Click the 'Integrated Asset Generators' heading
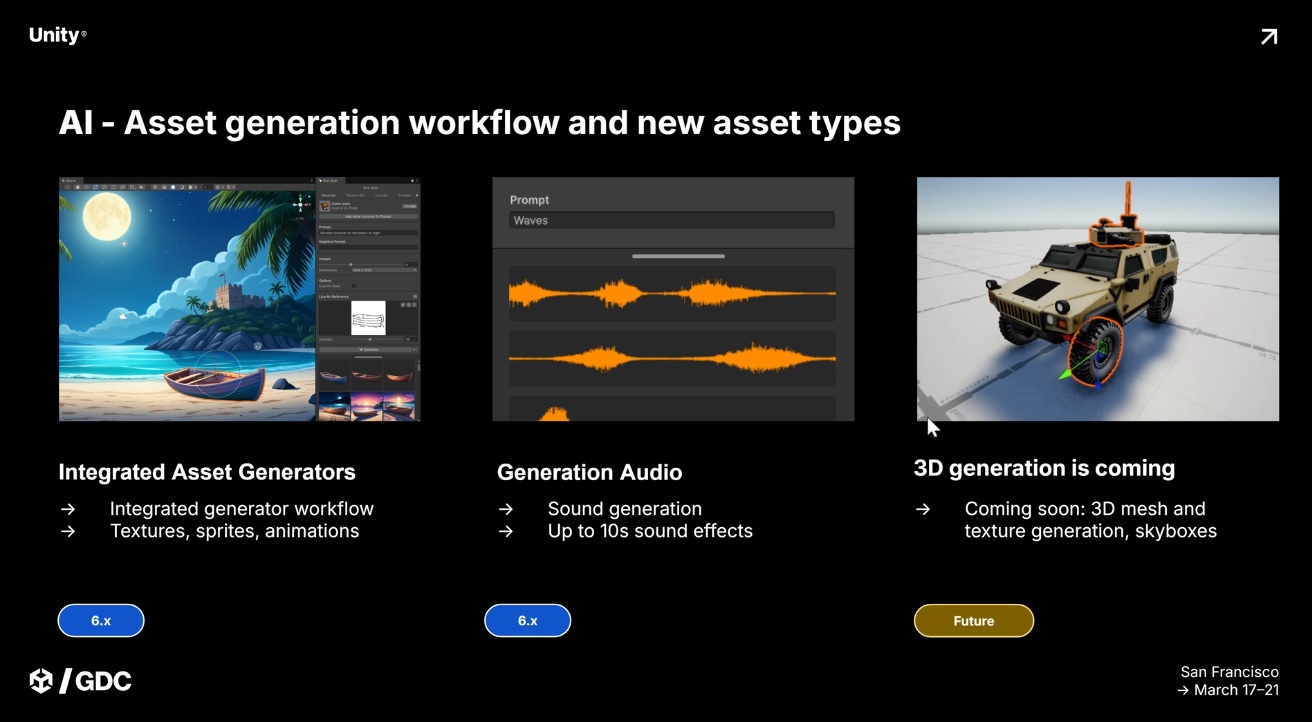The width and height of the screenshot is (1312, 722). [207, 472]
